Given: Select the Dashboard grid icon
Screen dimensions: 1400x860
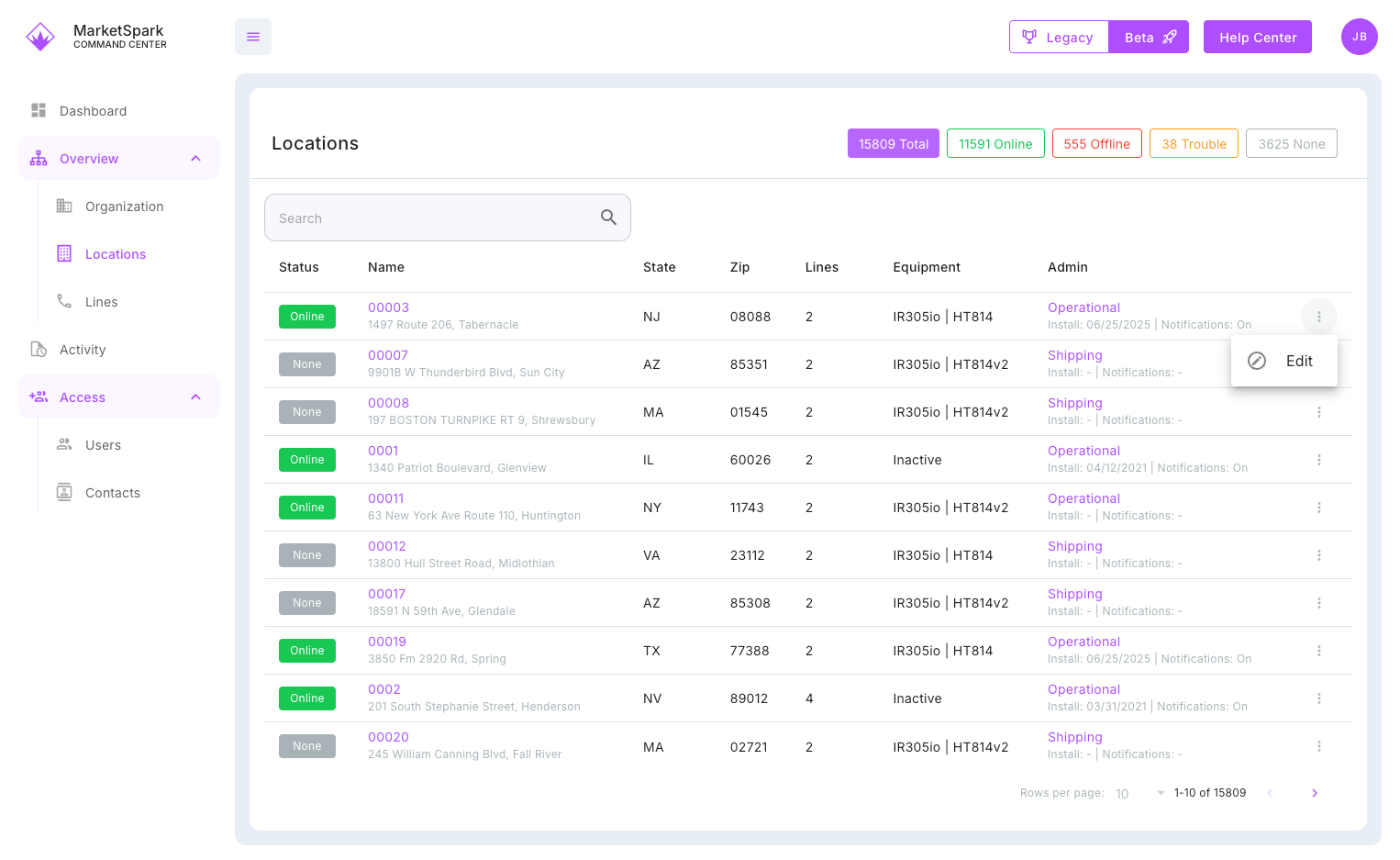Looking at the screenshot, I should [x=38, y=110].
